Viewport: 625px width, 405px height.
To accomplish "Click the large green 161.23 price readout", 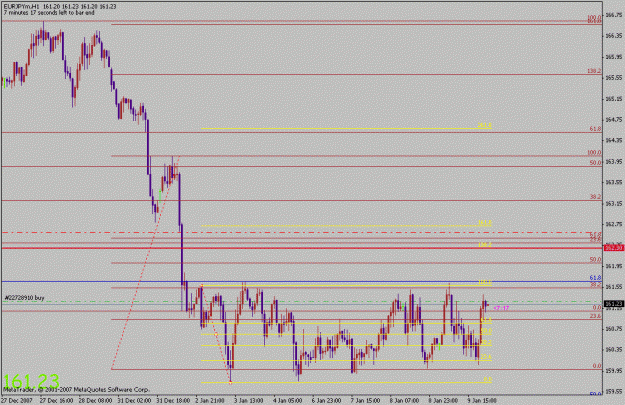I will 31,381.
